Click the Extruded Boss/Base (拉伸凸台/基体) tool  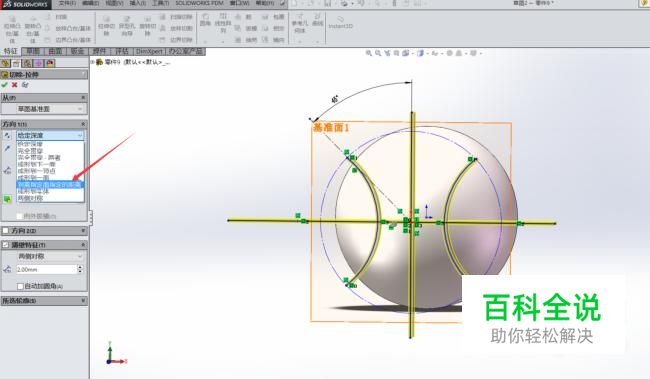tap(12, 29)
